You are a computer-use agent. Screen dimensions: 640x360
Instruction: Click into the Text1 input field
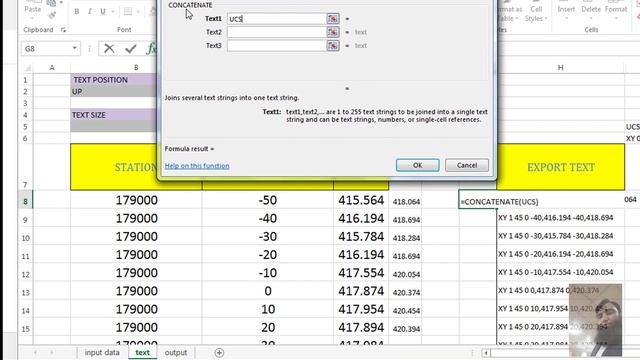click(x=277, y=19)
